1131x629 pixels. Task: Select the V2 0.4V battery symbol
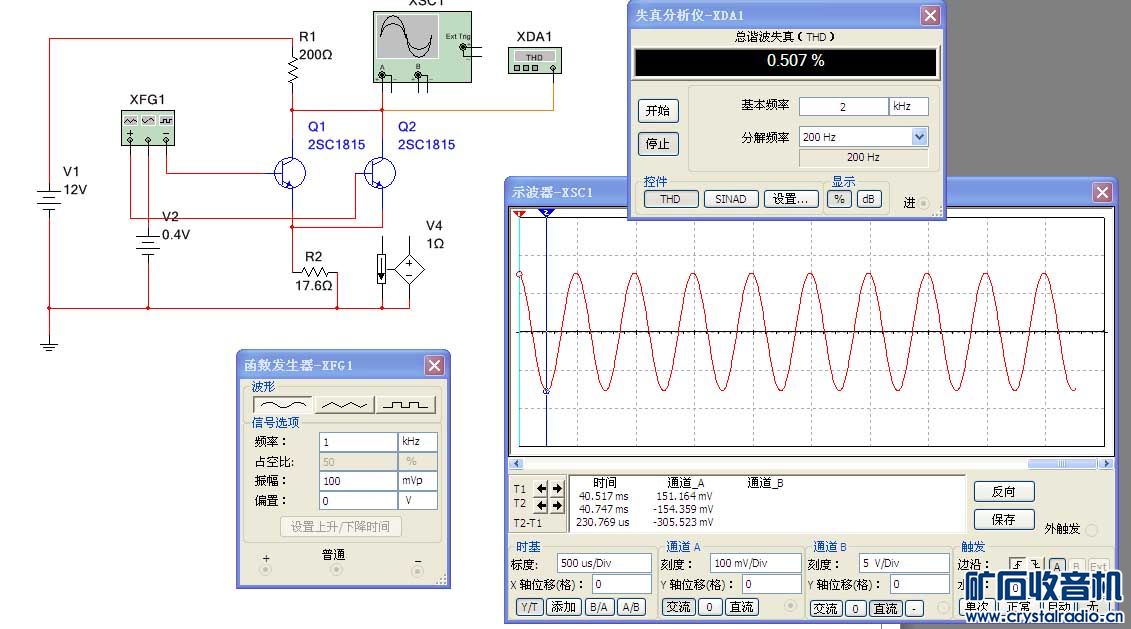click(x=148, y=244)
